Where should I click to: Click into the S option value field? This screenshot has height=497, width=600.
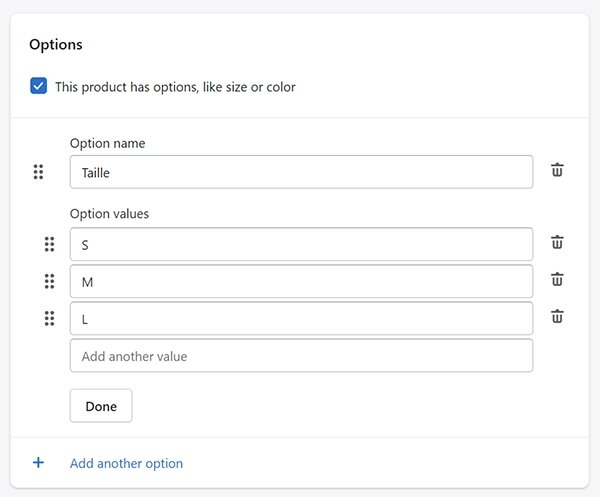pos(302,244)
